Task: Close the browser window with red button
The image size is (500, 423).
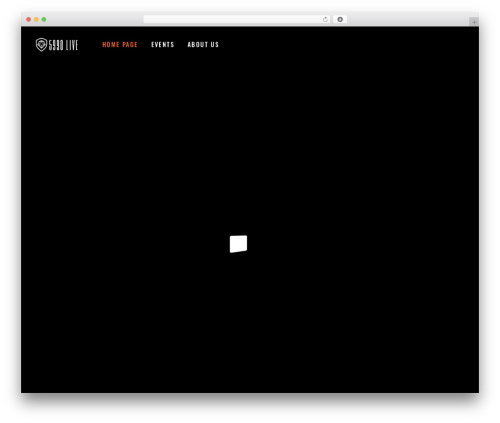Action: [x=29, y=19]
